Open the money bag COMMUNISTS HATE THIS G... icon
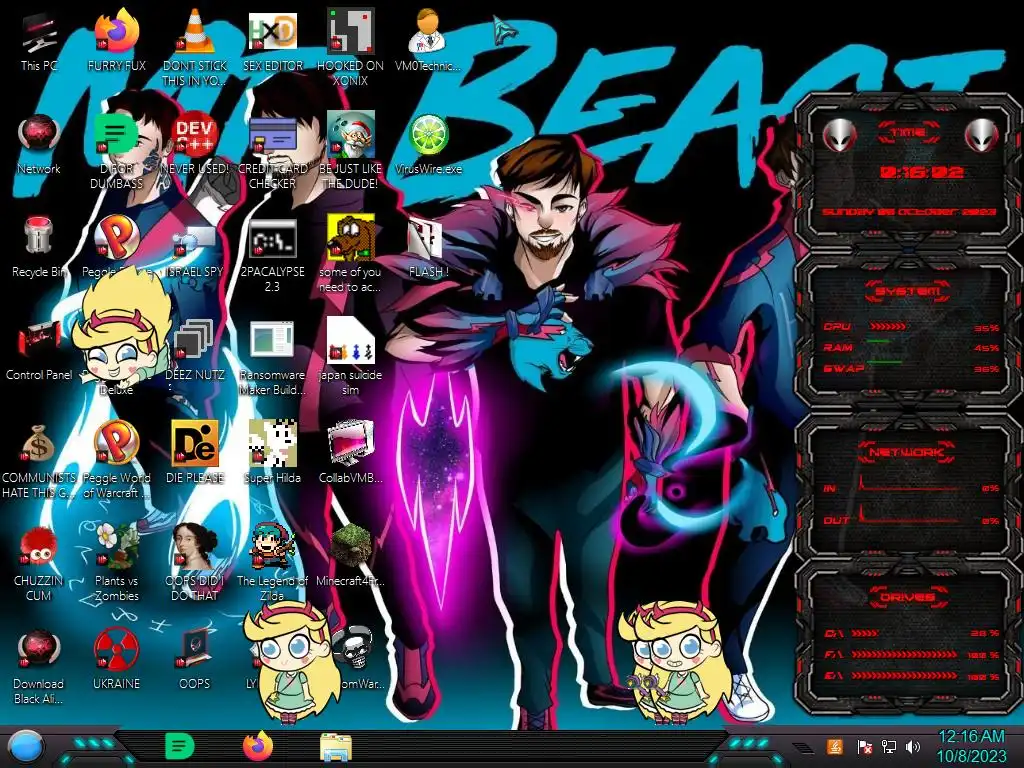Image resolution: width=1024 pixels, height=768 pixels. pos(39,461)
